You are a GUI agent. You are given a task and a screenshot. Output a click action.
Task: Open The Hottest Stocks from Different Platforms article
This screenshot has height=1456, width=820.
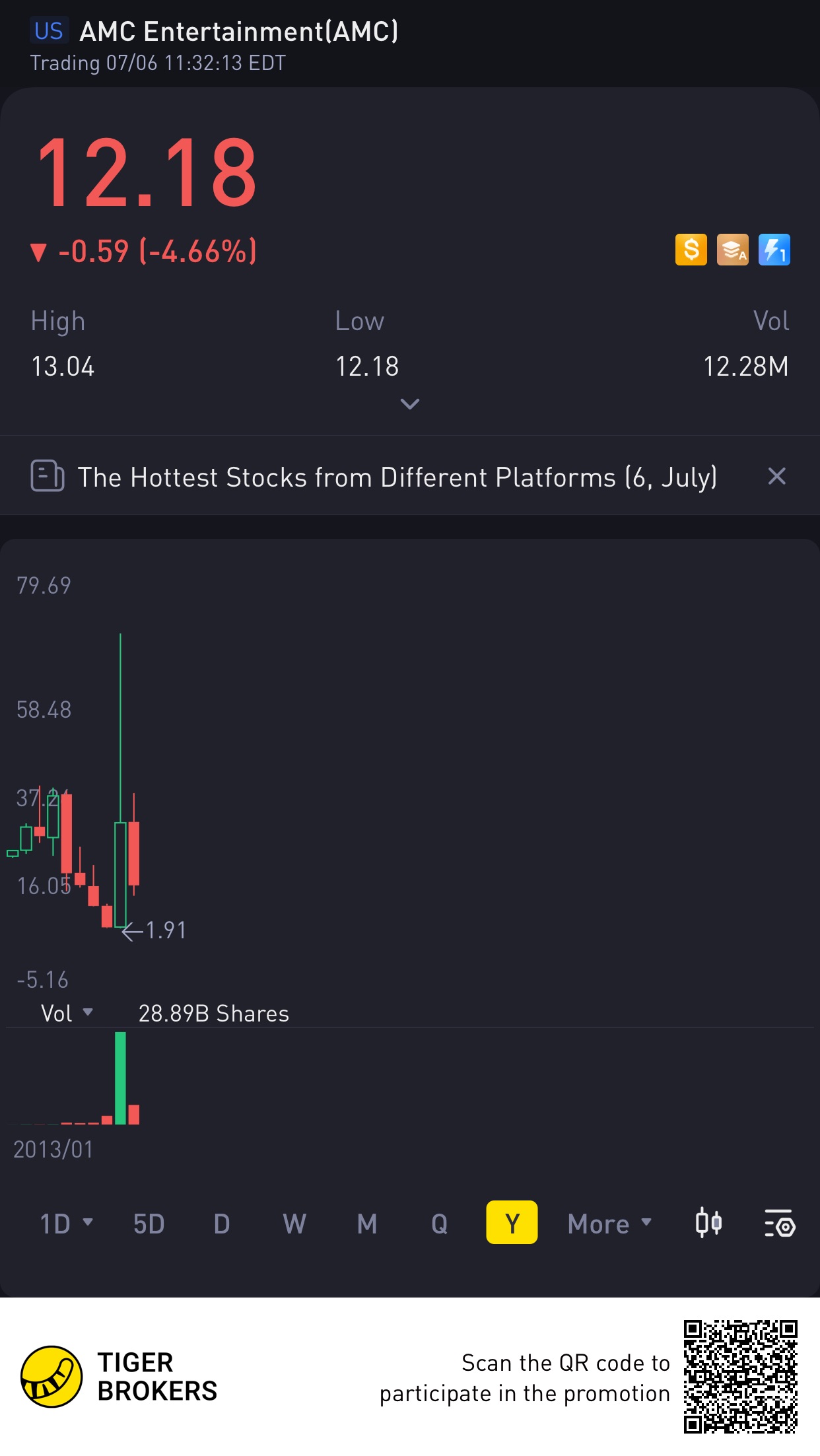tap(397, 477)
